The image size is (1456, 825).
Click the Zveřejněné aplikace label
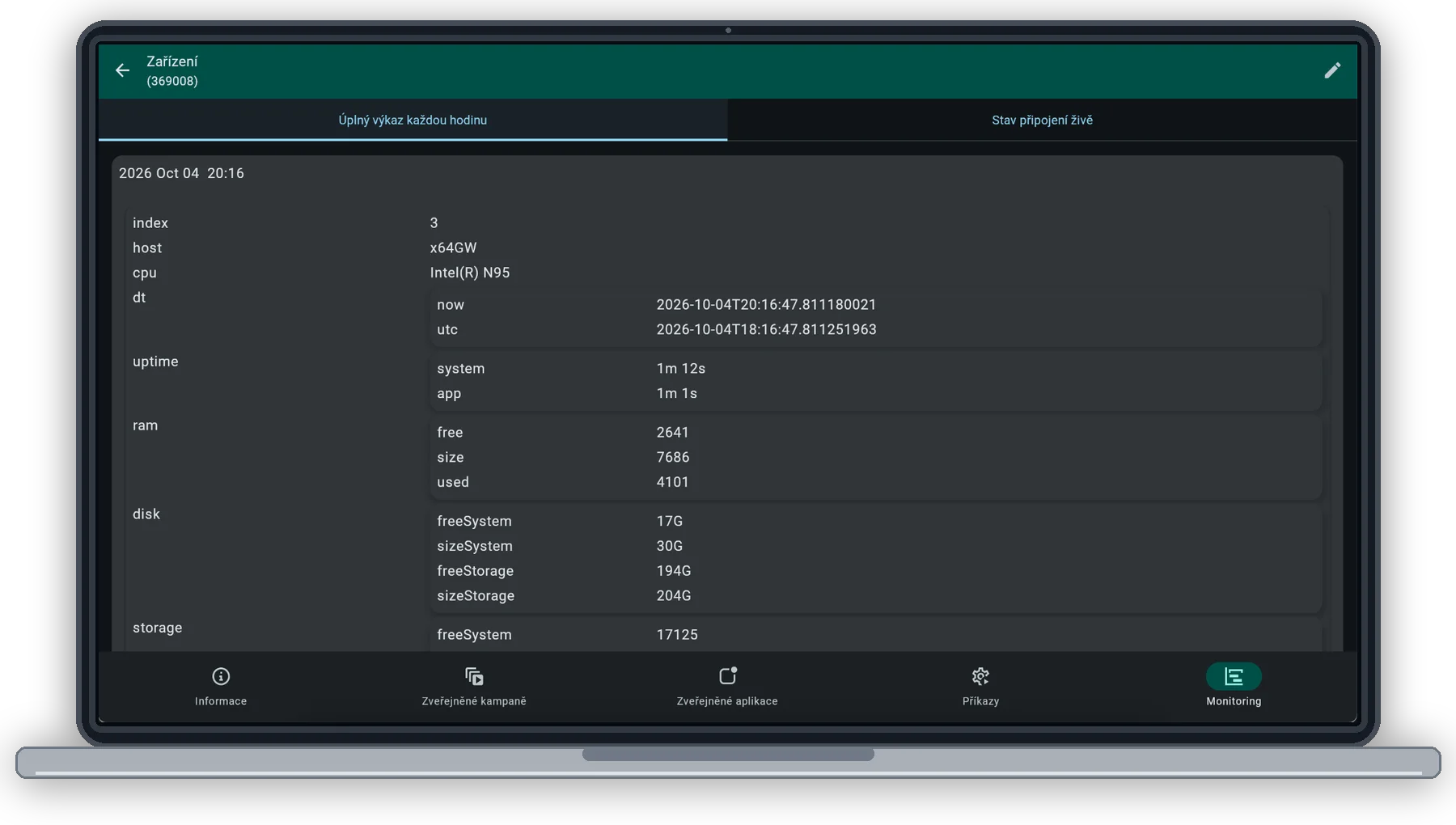[727, 701]
